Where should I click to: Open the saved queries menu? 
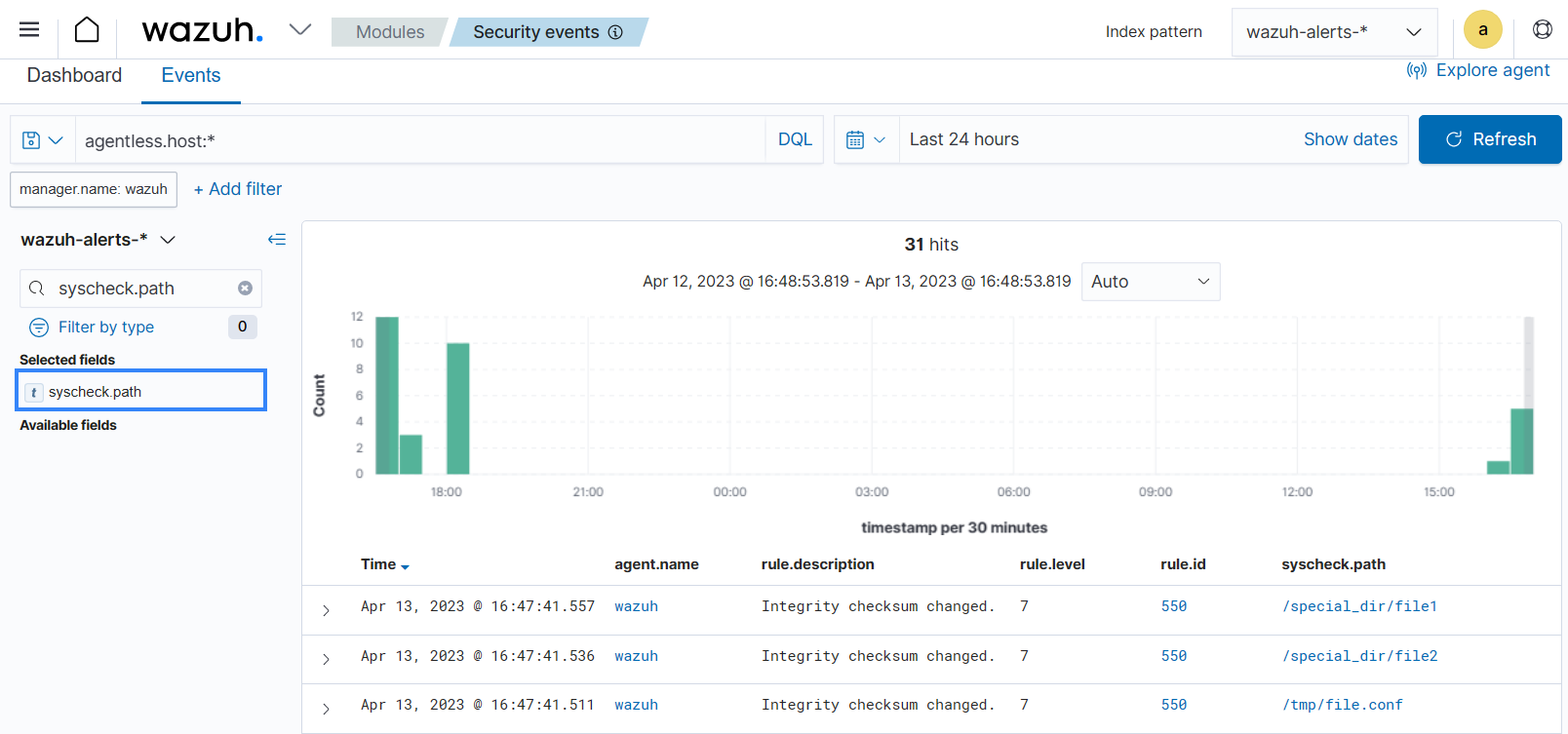coord(43,140)
